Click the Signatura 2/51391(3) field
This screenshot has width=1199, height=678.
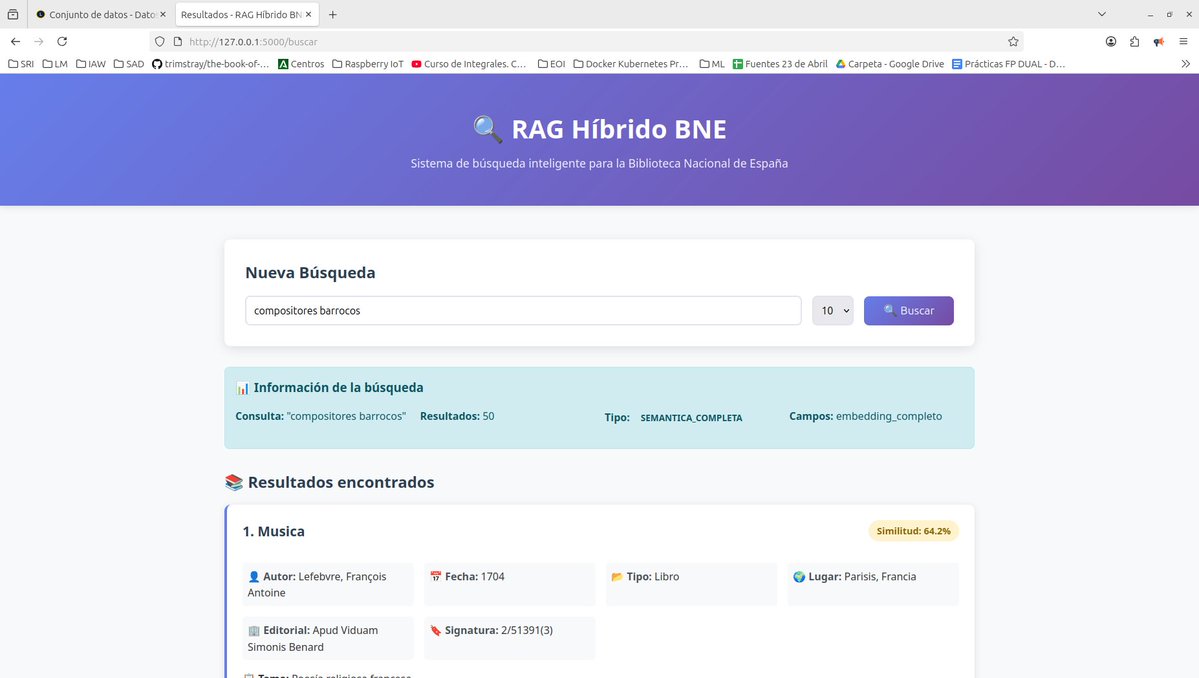509,638
